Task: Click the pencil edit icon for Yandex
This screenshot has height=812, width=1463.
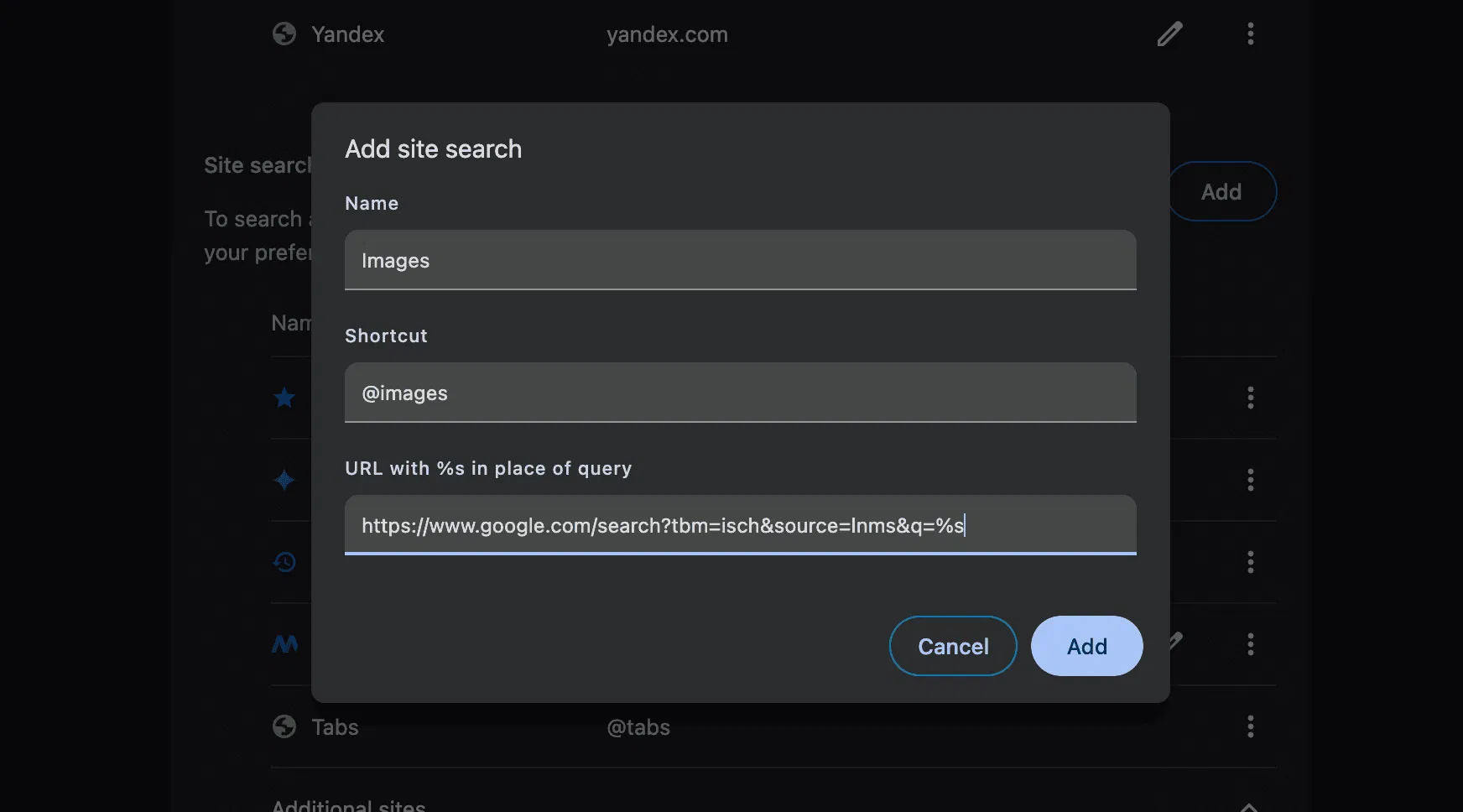Action: [x=1169, y=34]
